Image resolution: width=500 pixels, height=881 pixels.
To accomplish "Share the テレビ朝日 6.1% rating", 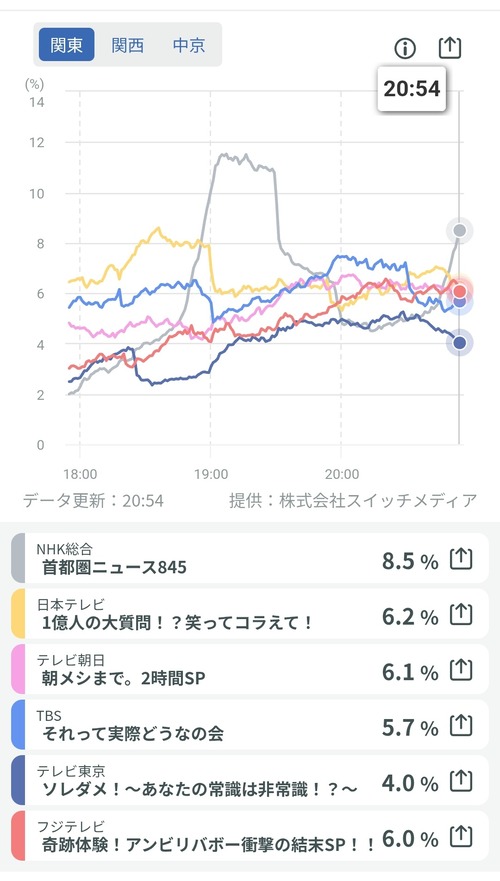I will click(461, 670).
